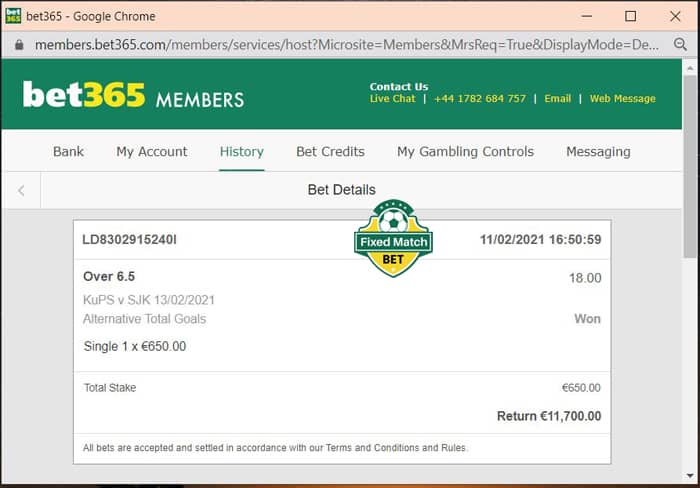Click the vertical scrollbar thumb
Image resolution: width=700 pixels, height=488 pixels.
(x=690, y=167)
